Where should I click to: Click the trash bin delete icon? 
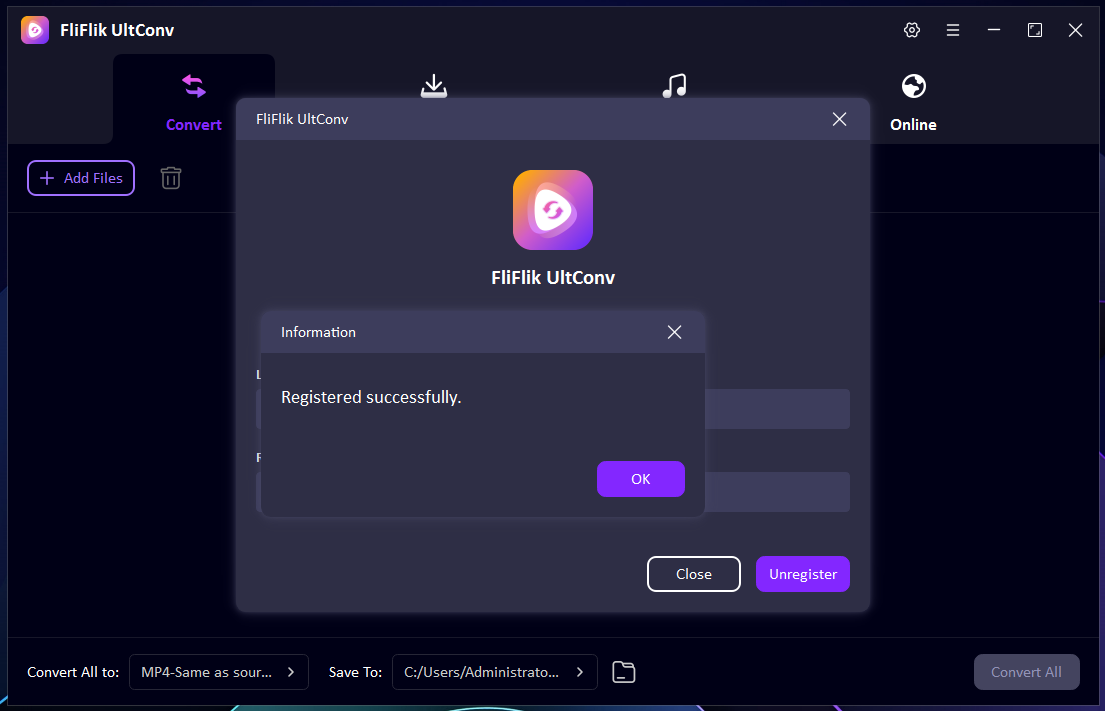click(x=171, y=178)
